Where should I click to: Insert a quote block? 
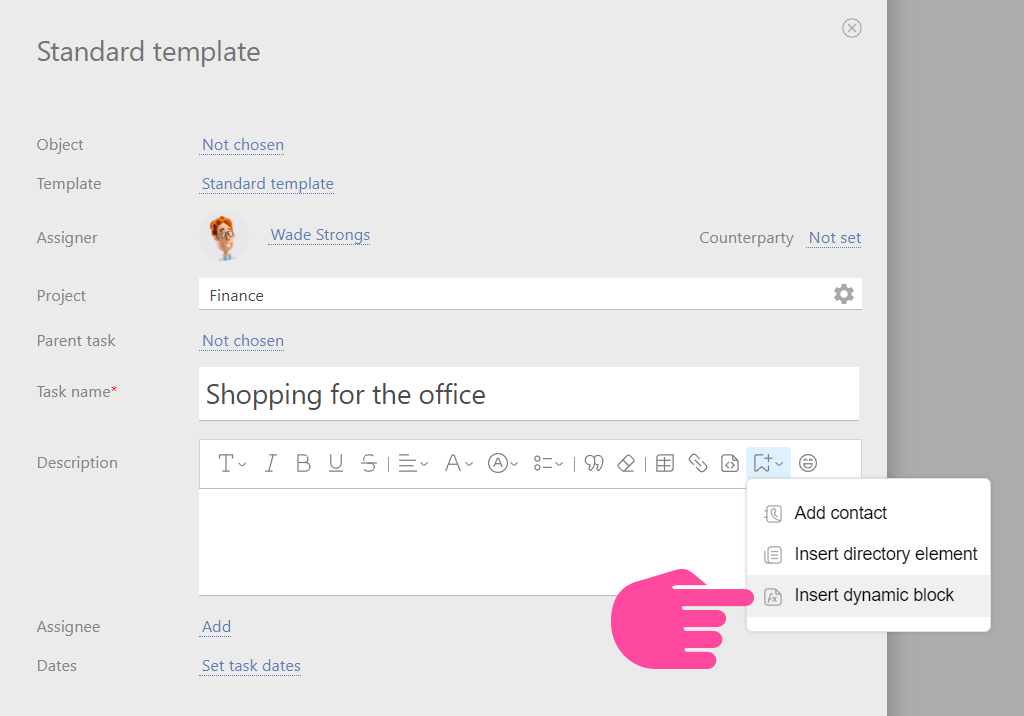[594, 463]
